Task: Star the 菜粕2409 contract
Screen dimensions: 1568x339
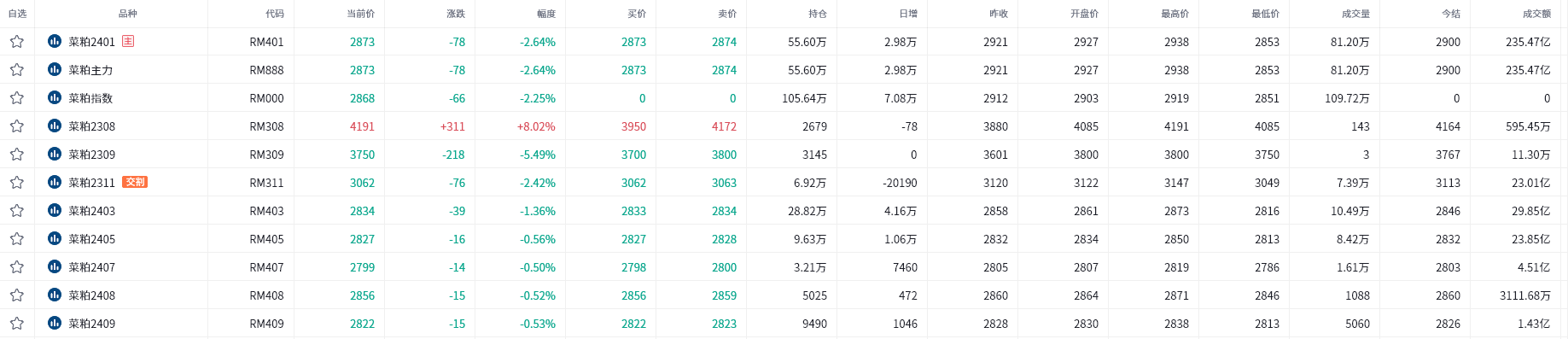Action: [16, 324]
